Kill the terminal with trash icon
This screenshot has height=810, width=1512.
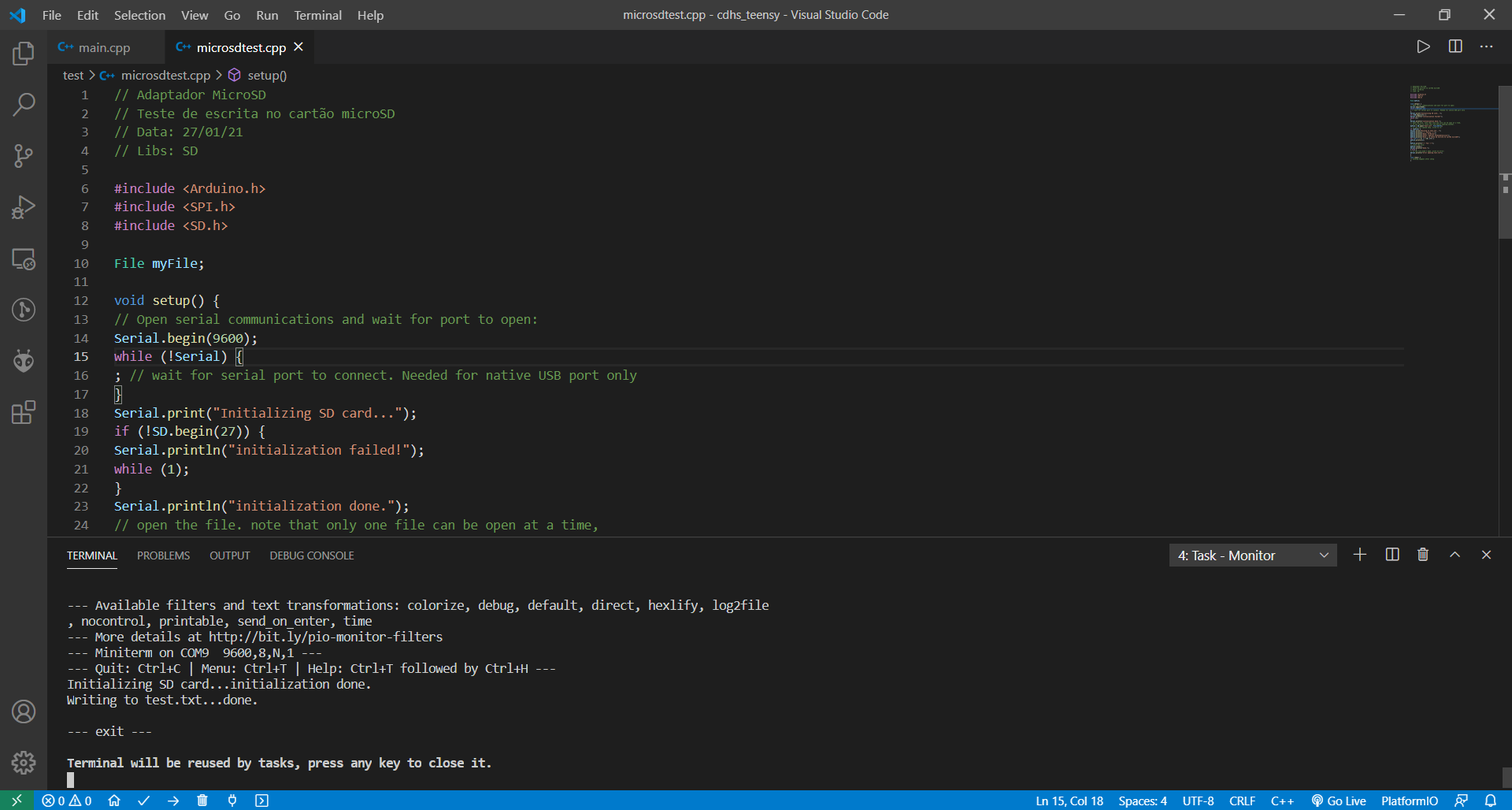pos(1423,555)
